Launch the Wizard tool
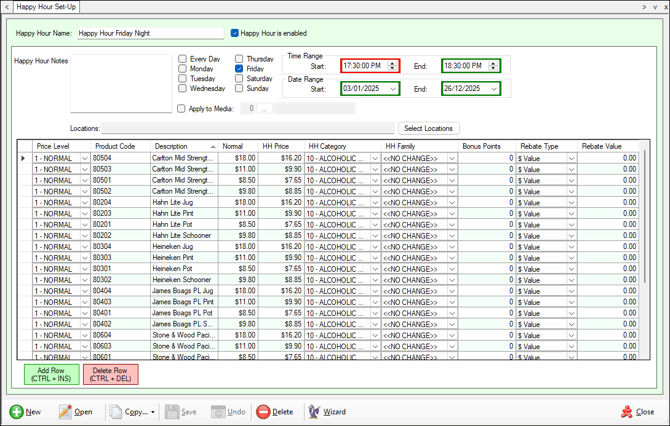This screenshot has height=426, width=670. click(327, 411)
